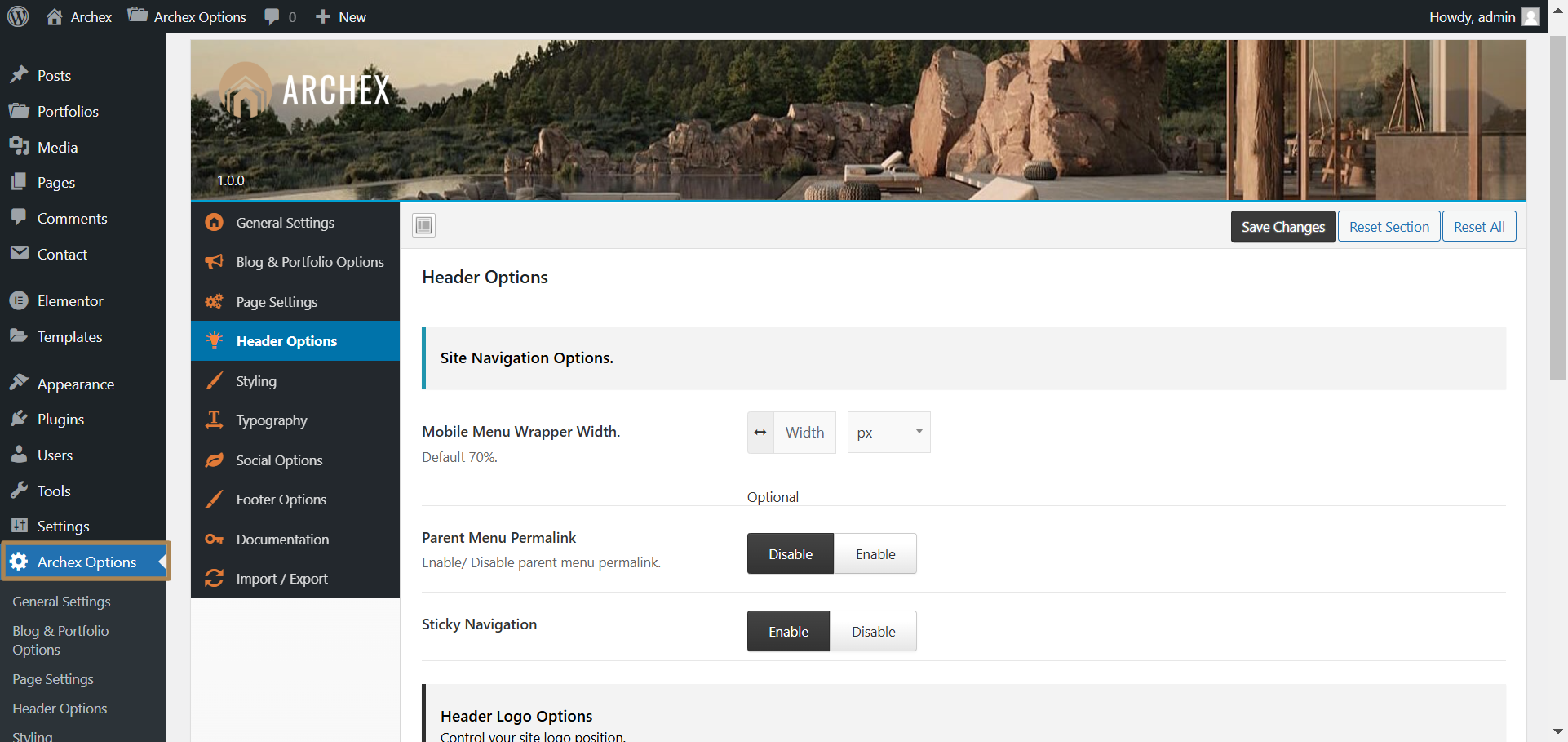The width and height of the screenshot is (1568, 742).
Task: Click the Archex Options gear icon
Action: 19,562
